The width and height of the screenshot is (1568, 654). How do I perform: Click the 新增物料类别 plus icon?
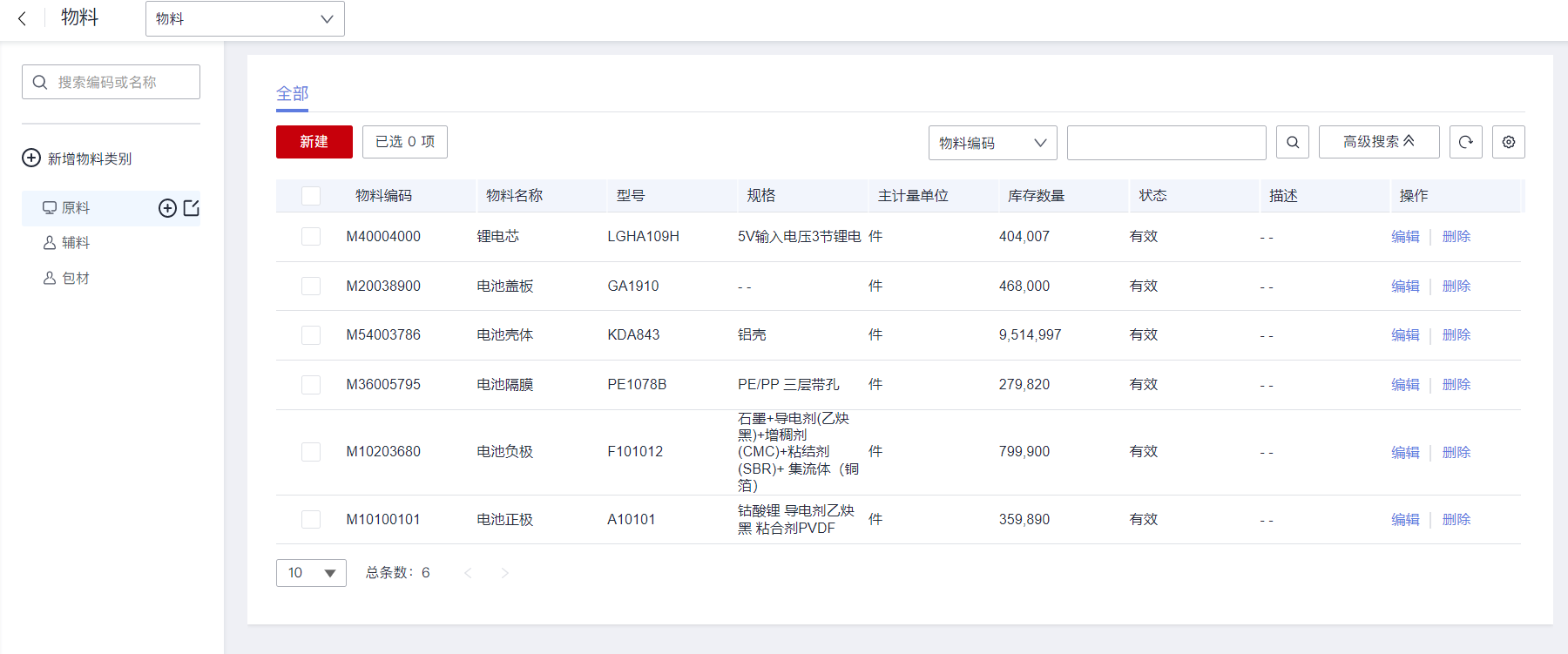31,158
